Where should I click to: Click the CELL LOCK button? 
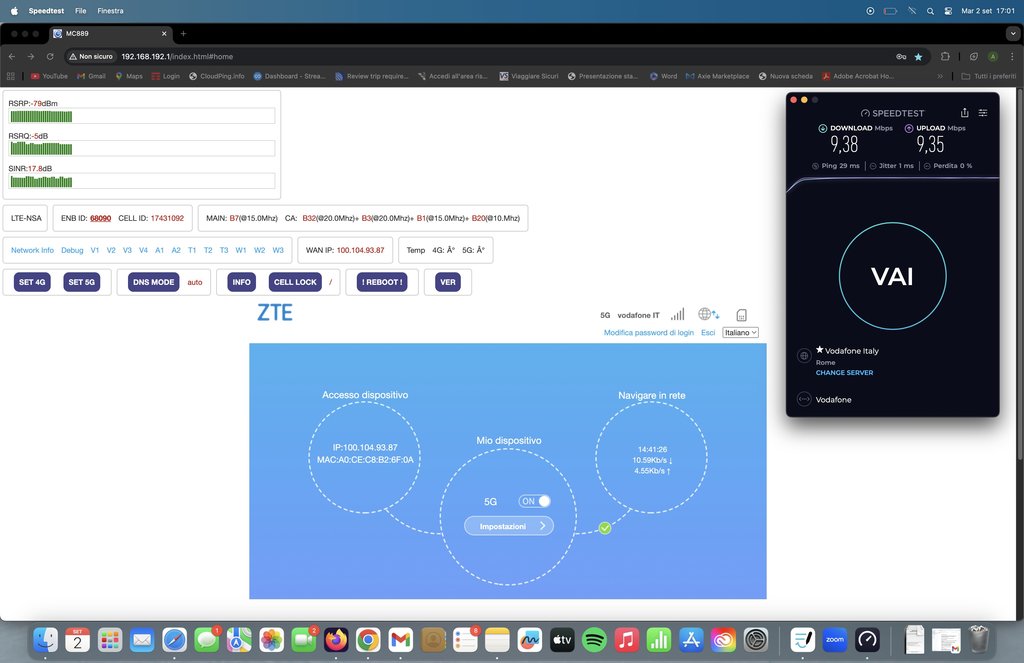click(x=295, y=282)
